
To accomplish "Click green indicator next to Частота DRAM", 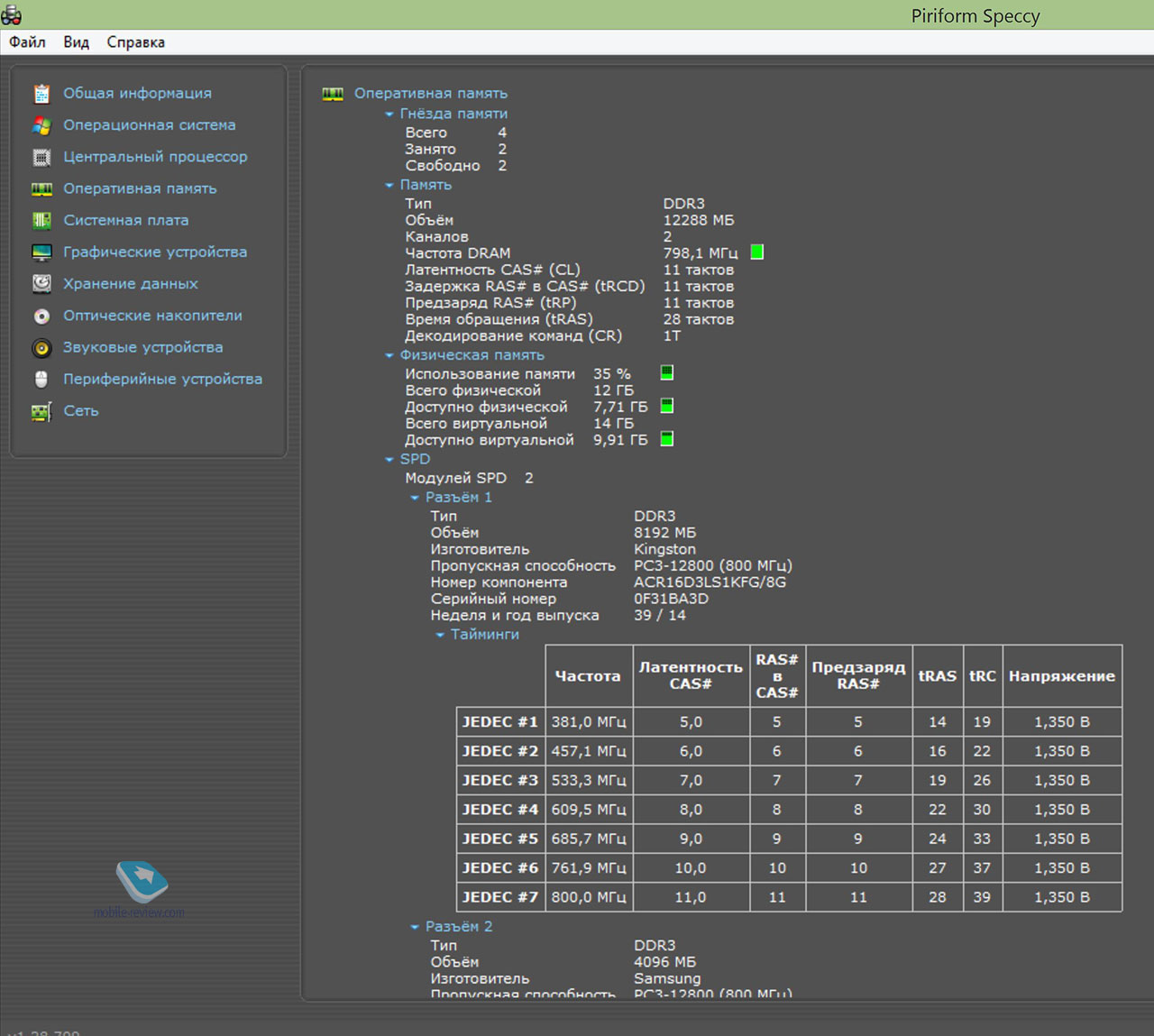I will pos(757,252).
